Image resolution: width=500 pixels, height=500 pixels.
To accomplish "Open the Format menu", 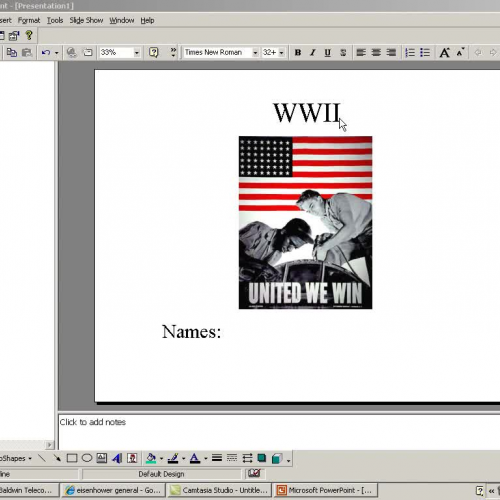I will tap(29, 21).
